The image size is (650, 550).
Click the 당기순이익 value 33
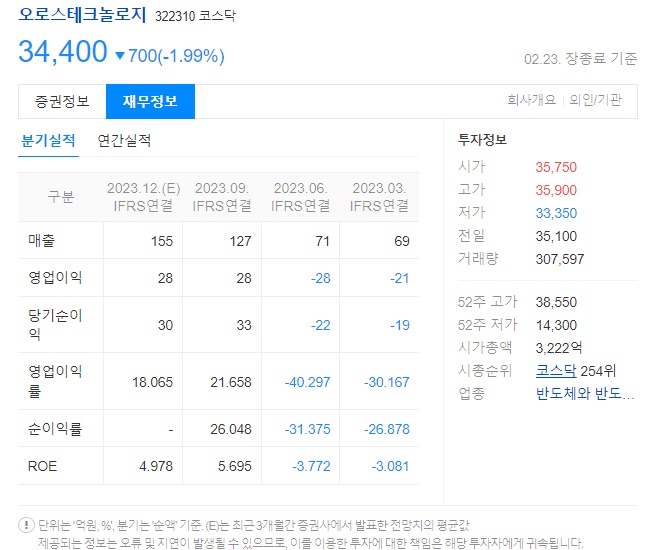click(x=244, y=325)
